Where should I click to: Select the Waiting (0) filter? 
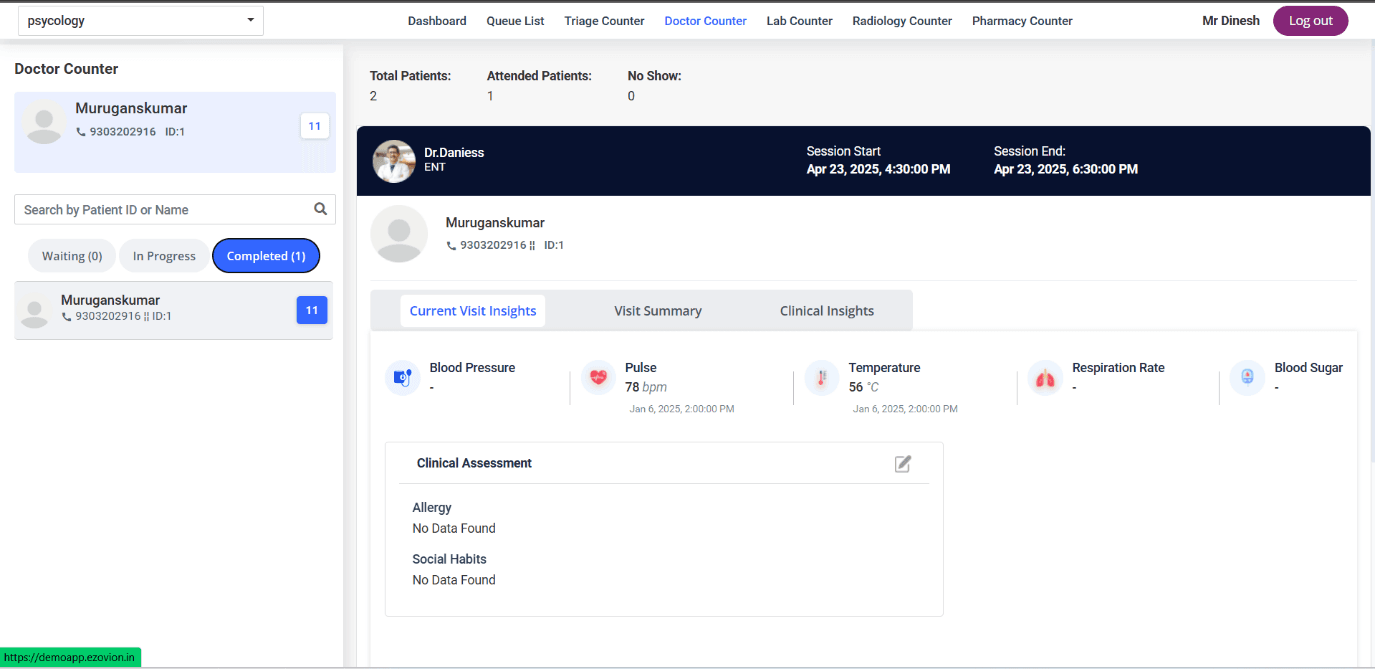(72, 256)
